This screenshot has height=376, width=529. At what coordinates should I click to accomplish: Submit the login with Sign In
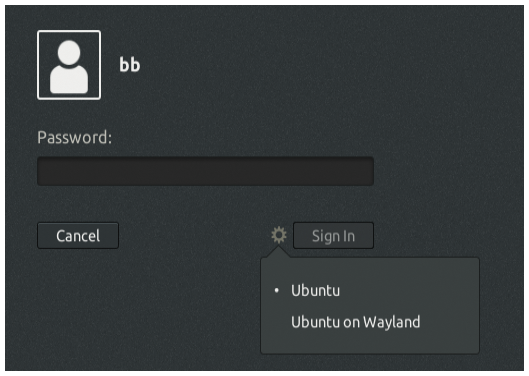[x=333, y=236]
